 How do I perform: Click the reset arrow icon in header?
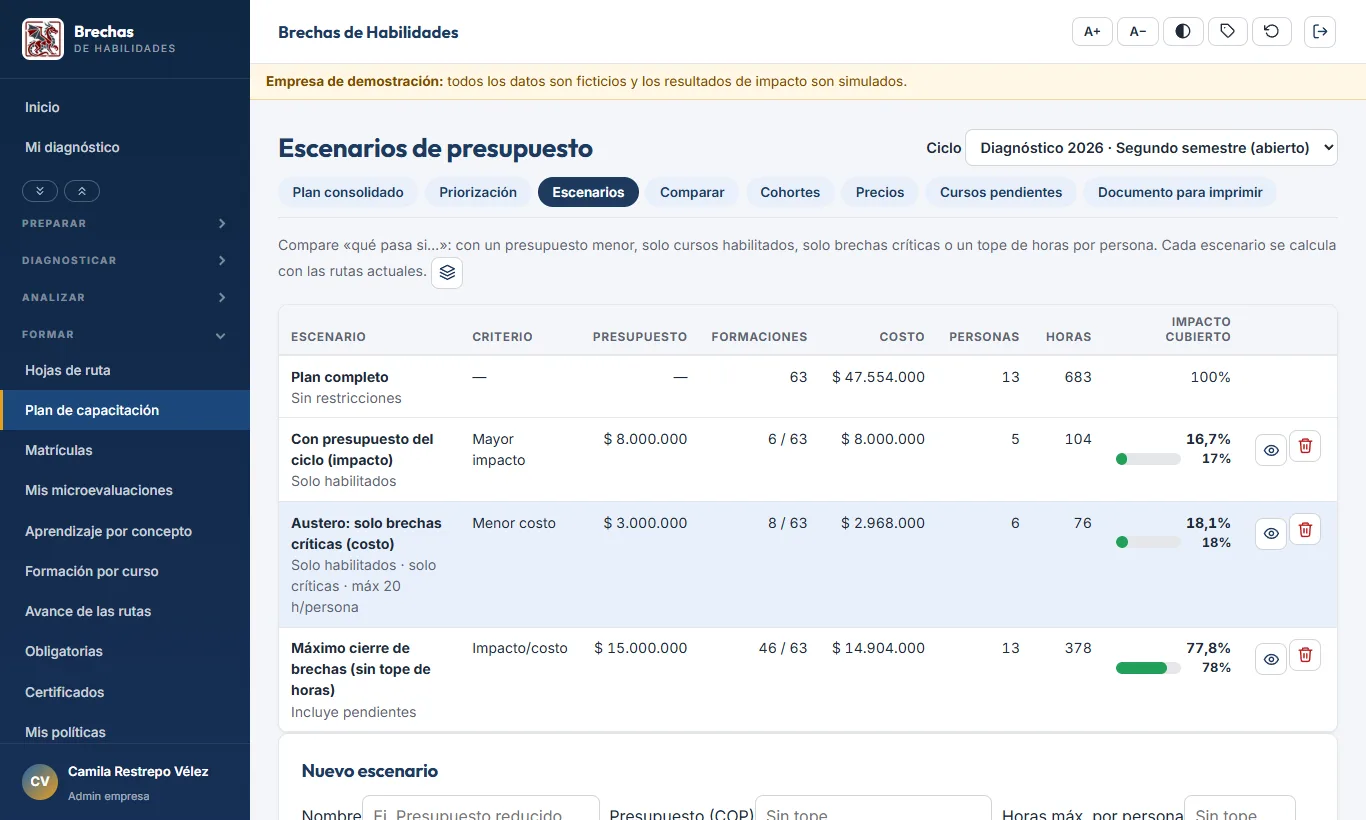click(1272, 31)
